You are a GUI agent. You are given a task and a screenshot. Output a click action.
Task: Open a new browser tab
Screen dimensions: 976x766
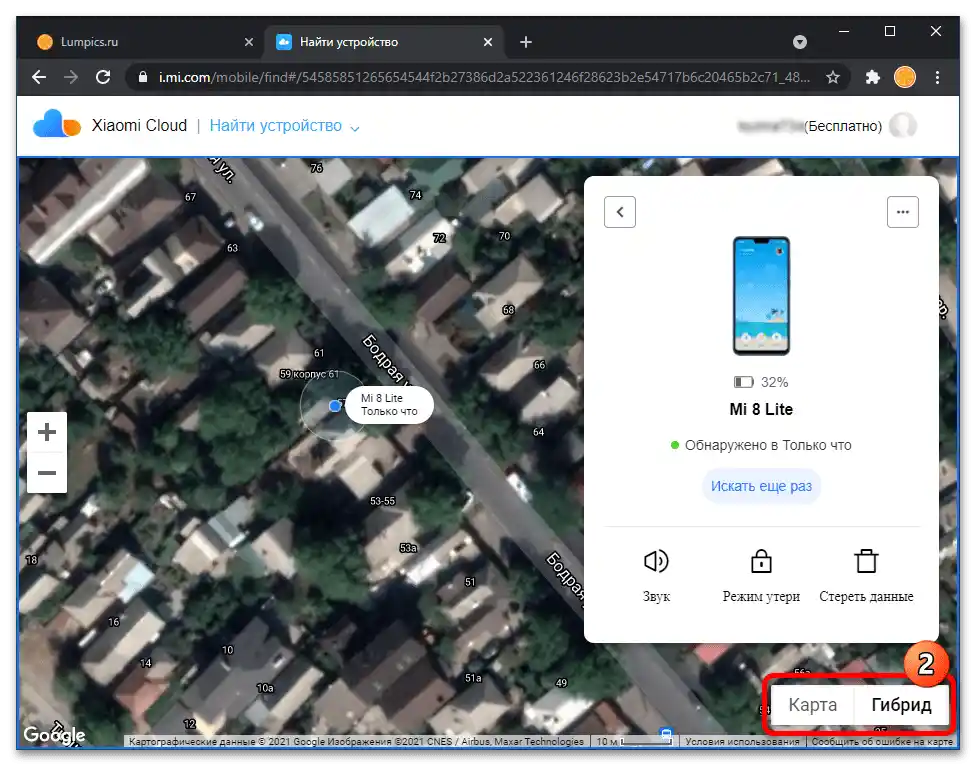pyautogui.click(x=526, y=42)
